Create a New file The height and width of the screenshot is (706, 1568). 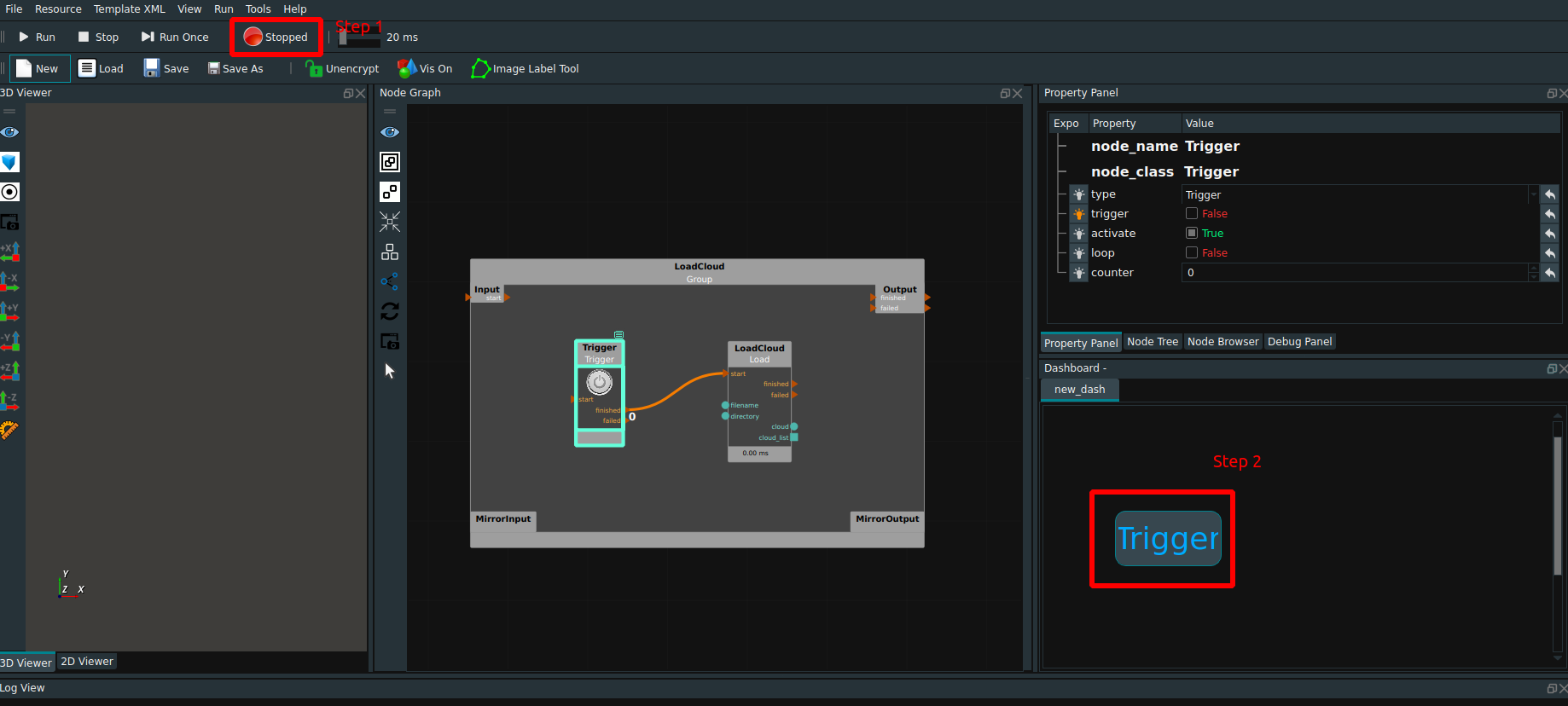click(x=38, y=68)
